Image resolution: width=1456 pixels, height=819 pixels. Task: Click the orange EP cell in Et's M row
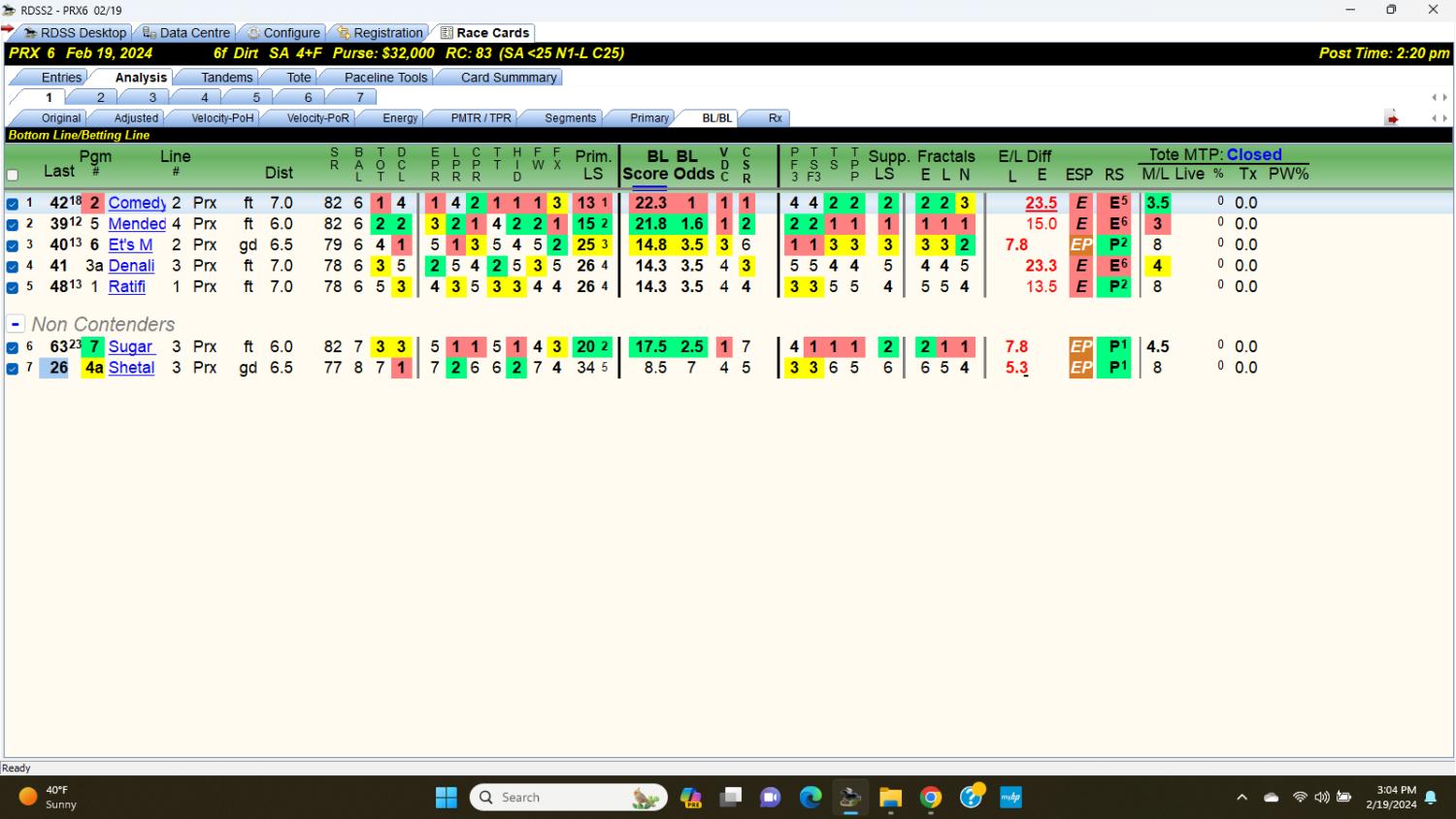(1080, 246)
